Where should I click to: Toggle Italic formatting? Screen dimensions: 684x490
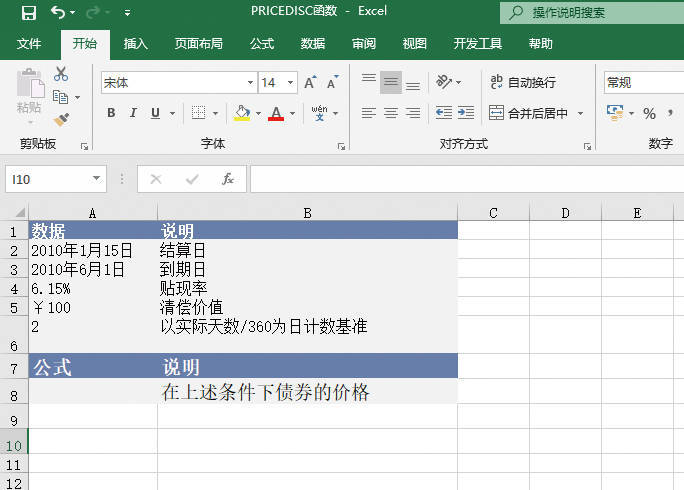(134, 113)
